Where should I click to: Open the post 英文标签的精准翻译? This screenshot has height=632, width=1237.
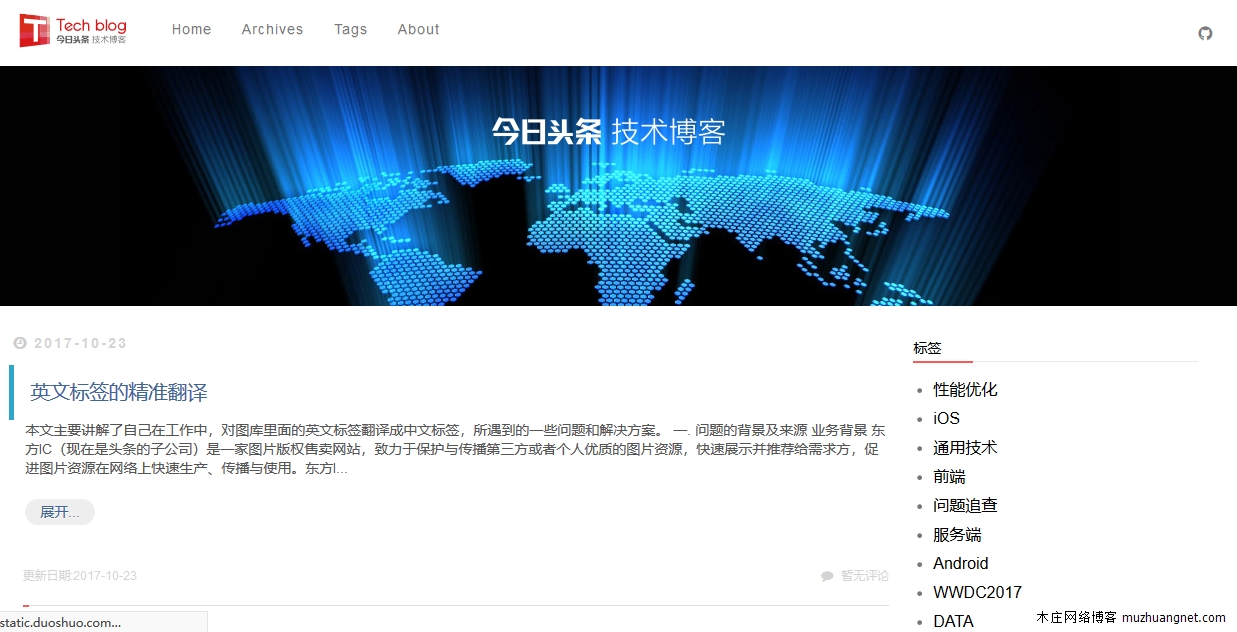(x=117, y=394)
